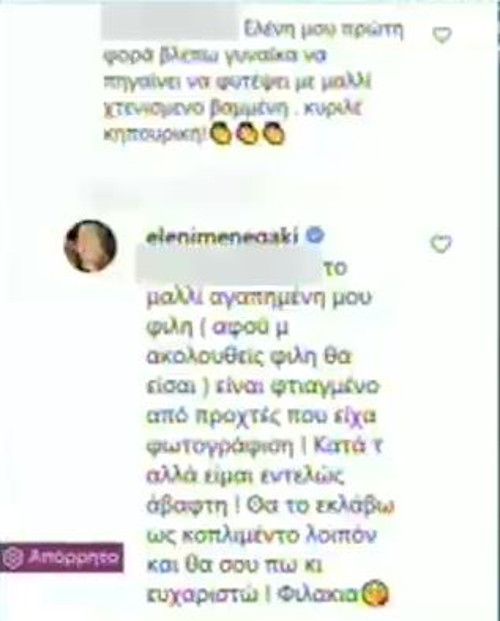Click the hexagon icon in the Απόρρητο badge
500x621 pixels.
(14, 558)
